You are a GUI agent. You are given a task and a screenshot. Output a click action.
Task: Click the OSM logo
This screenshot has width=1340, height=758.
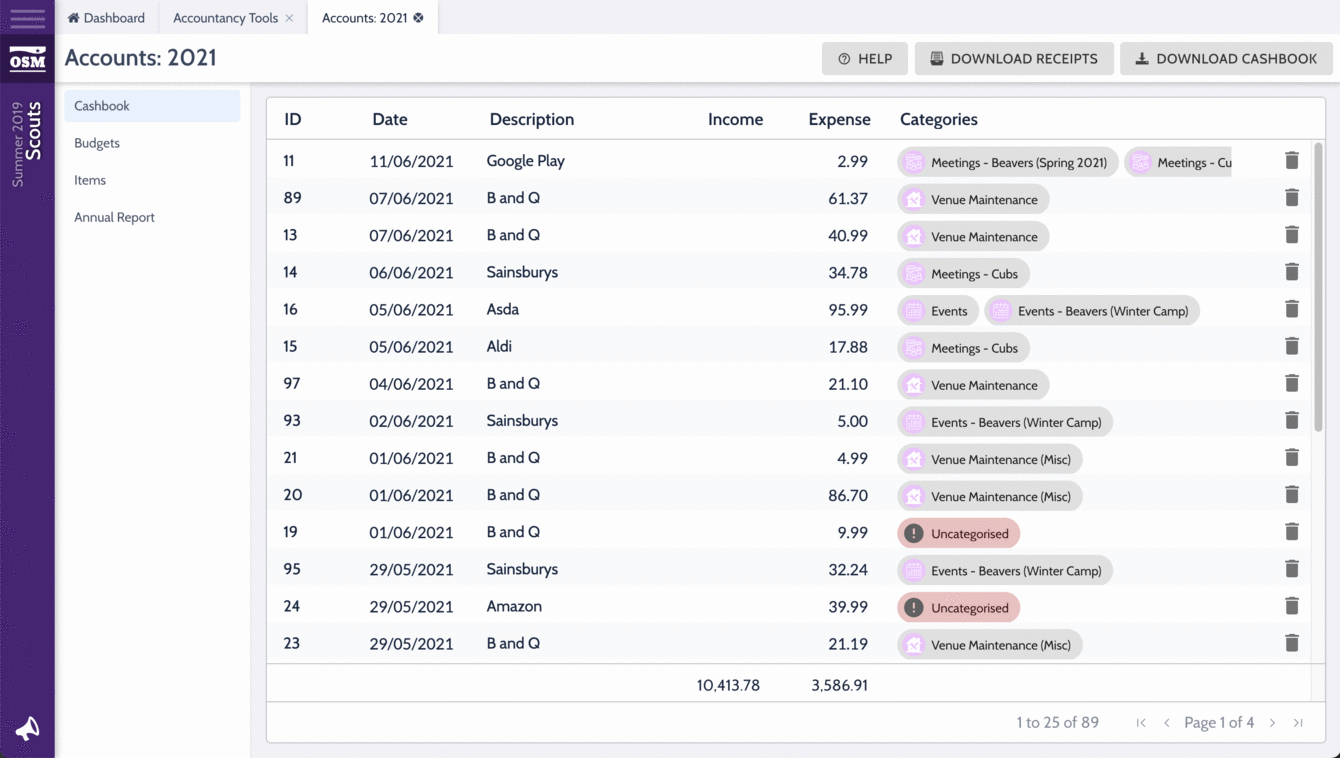[27, 59]
